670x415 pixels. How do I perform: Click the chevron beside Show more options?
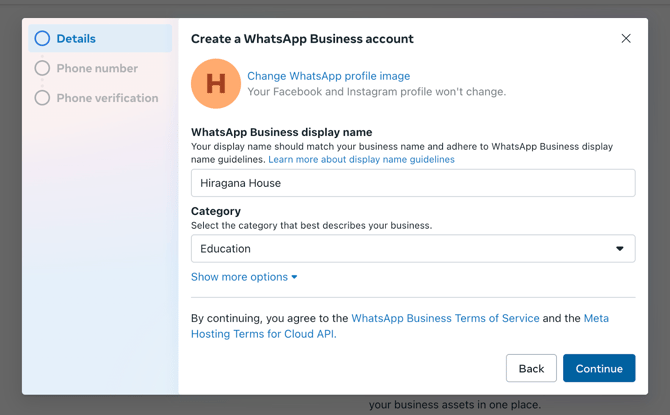[x=295, y=277]
